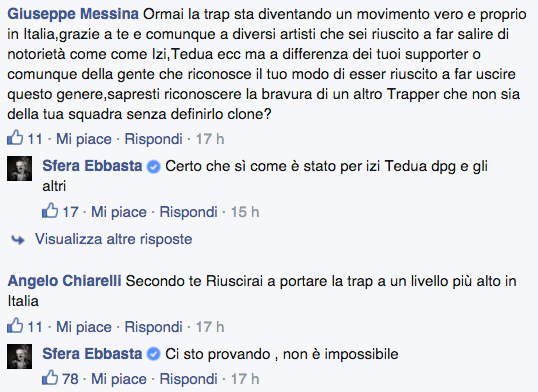Image resolution: width=538 pixels, height=392 pixels.
Task: Click the reply arrow icon beside Visualizza altre risposte
Action: [x=18, y=240]
